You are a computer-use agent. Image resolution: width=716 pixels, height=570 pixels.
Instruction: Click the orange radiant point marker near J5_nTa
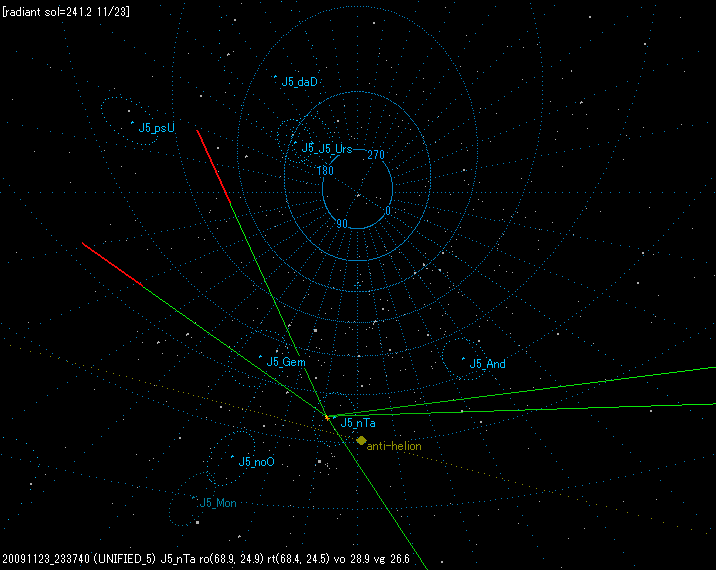327,417
